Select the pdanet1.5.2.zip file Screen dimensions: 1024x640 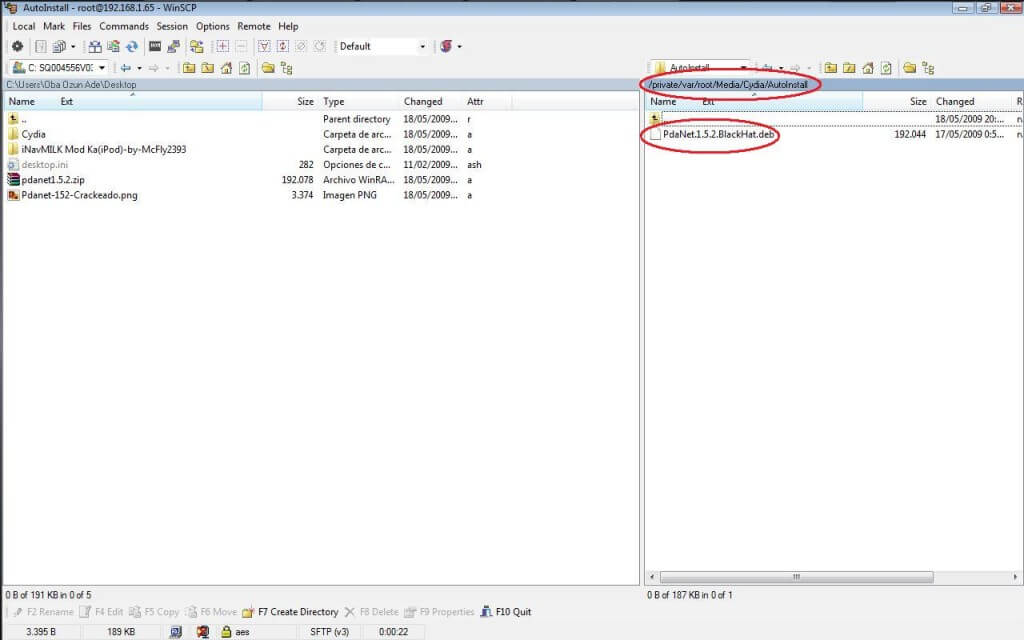[52, 180]
